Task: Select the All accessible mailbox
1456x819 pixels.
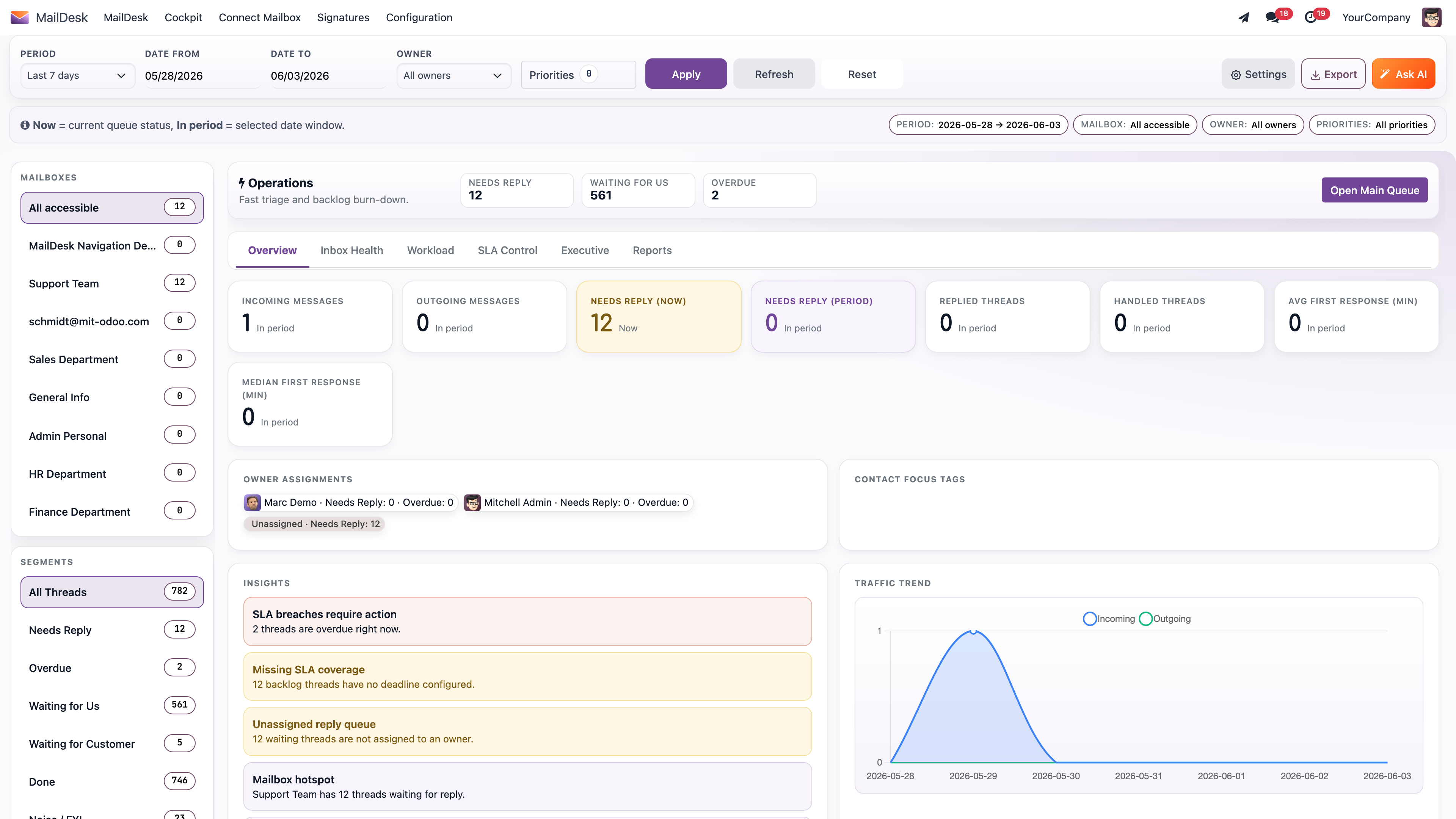Action: click(112, 207)
